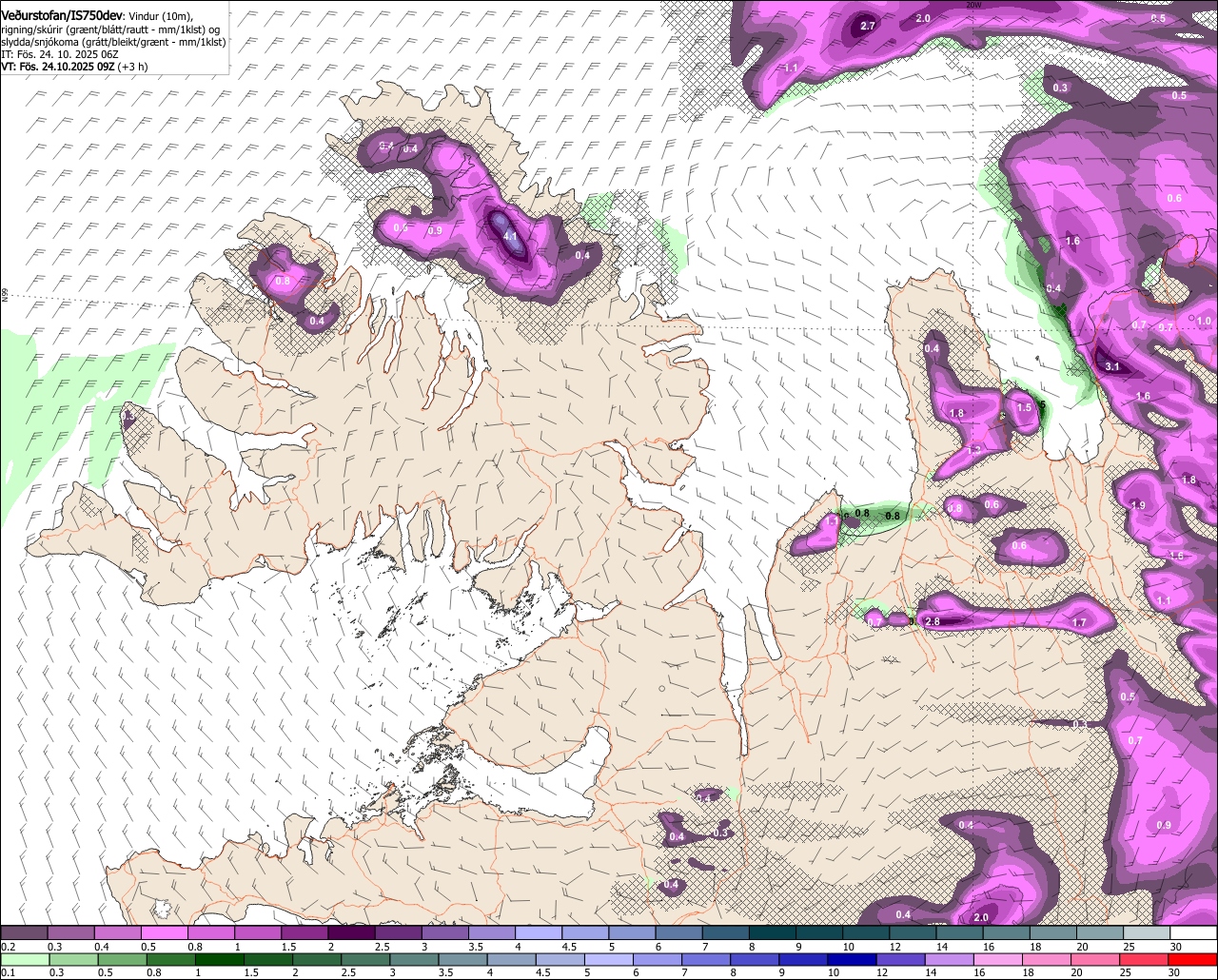Select top legend swatch between 8 and 9
Image resolution: width=1218 pixels, height=980 pixels.
[772, 933]
